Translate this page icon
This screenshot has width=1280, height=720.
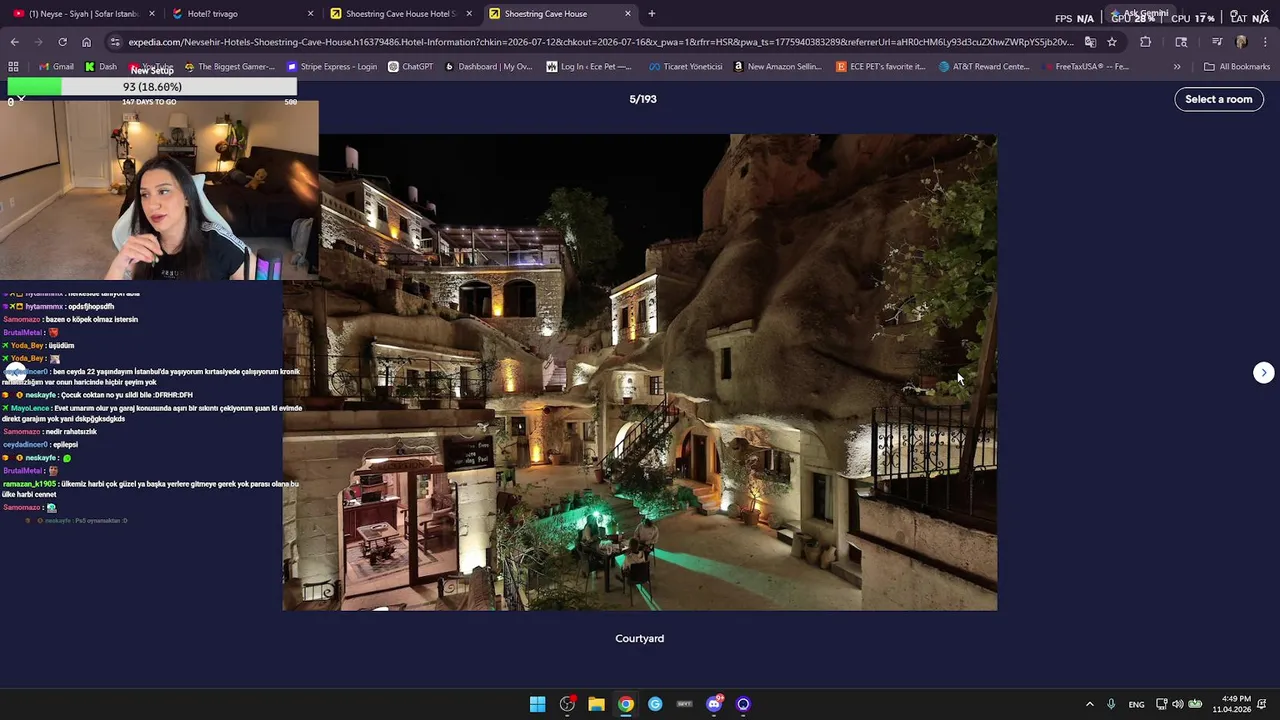pyautogui.click(x=1090, y=42)
